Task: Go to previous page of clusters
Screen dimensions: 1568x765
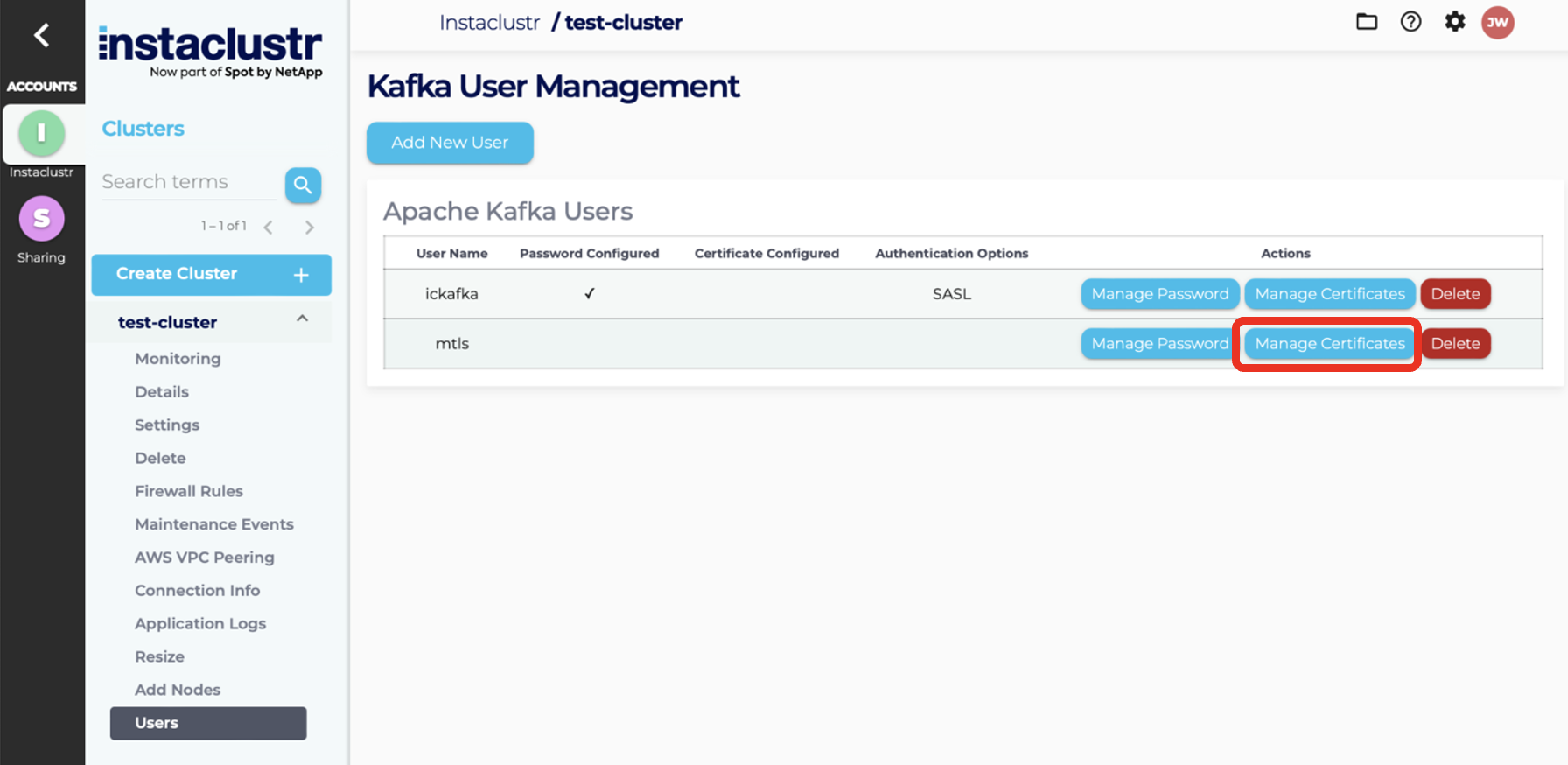Action: (269, 228)
